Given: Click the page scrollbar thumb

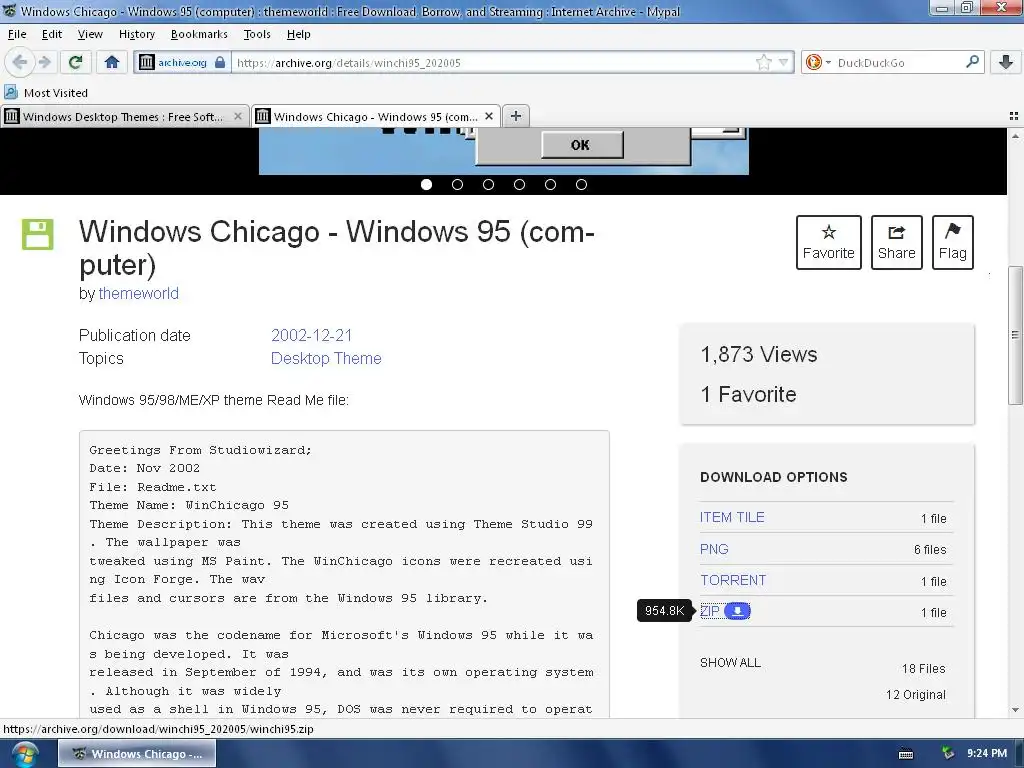Looking at the screenshot, I should click(x=1015, y=335).
